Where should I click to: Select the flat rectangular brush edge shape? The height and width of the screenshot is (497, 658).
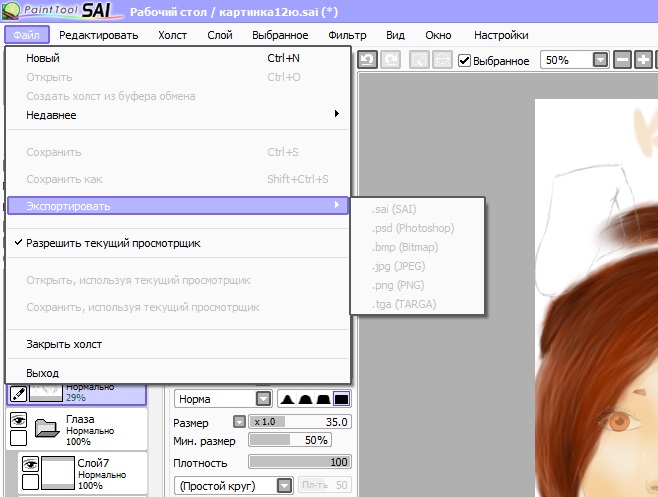(342, 399)
